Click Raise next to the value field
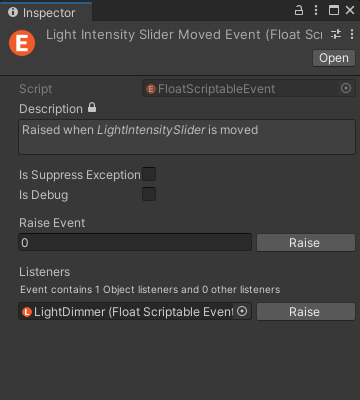Screen dimensions: 360x400 coord(306,242)
